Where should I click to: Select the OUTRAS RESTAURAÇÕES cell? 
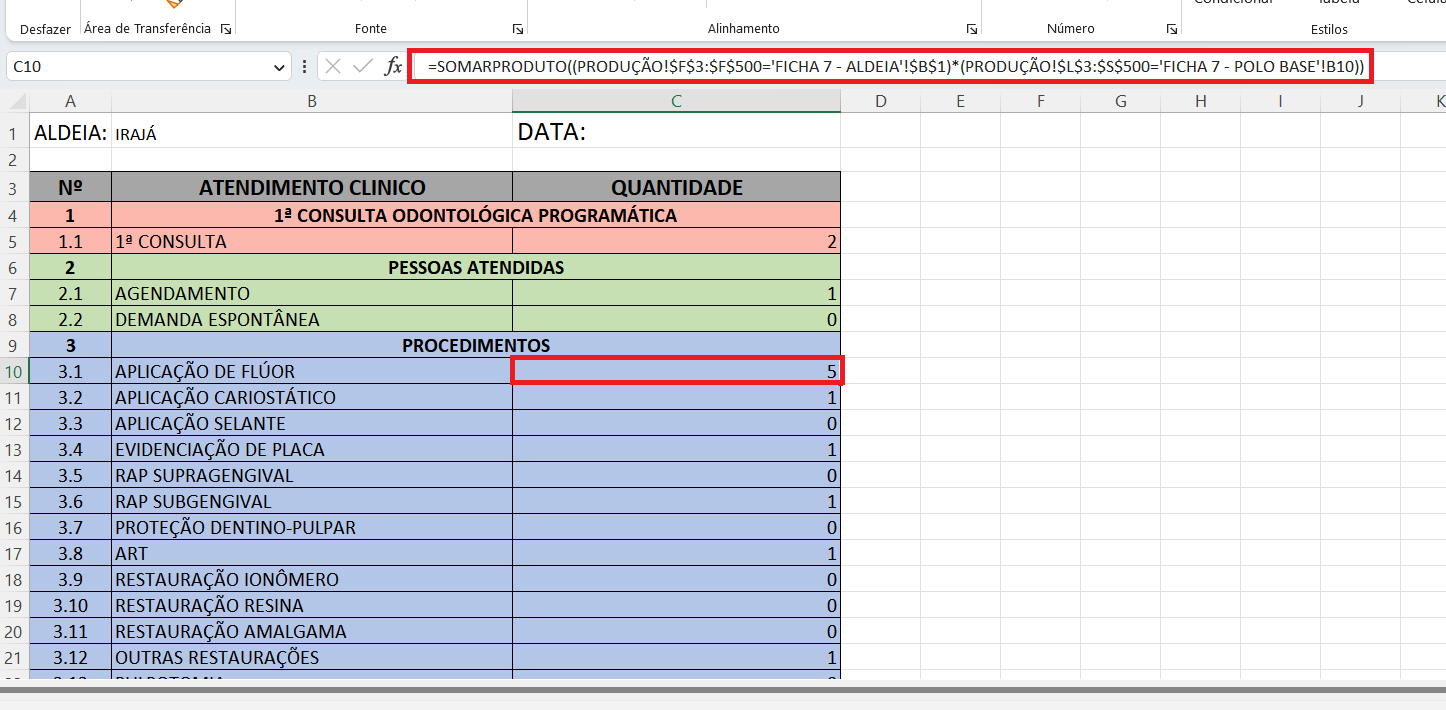pyautogui.click(x=312, y=657)
